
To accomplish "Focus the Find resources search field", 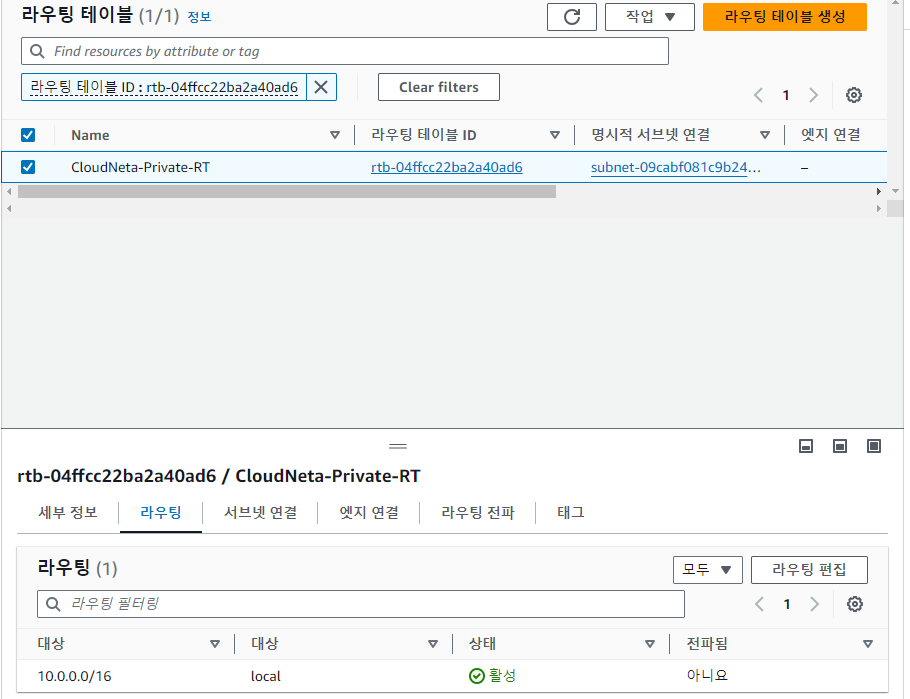I will pyautogui.click(x=345, y=51).
